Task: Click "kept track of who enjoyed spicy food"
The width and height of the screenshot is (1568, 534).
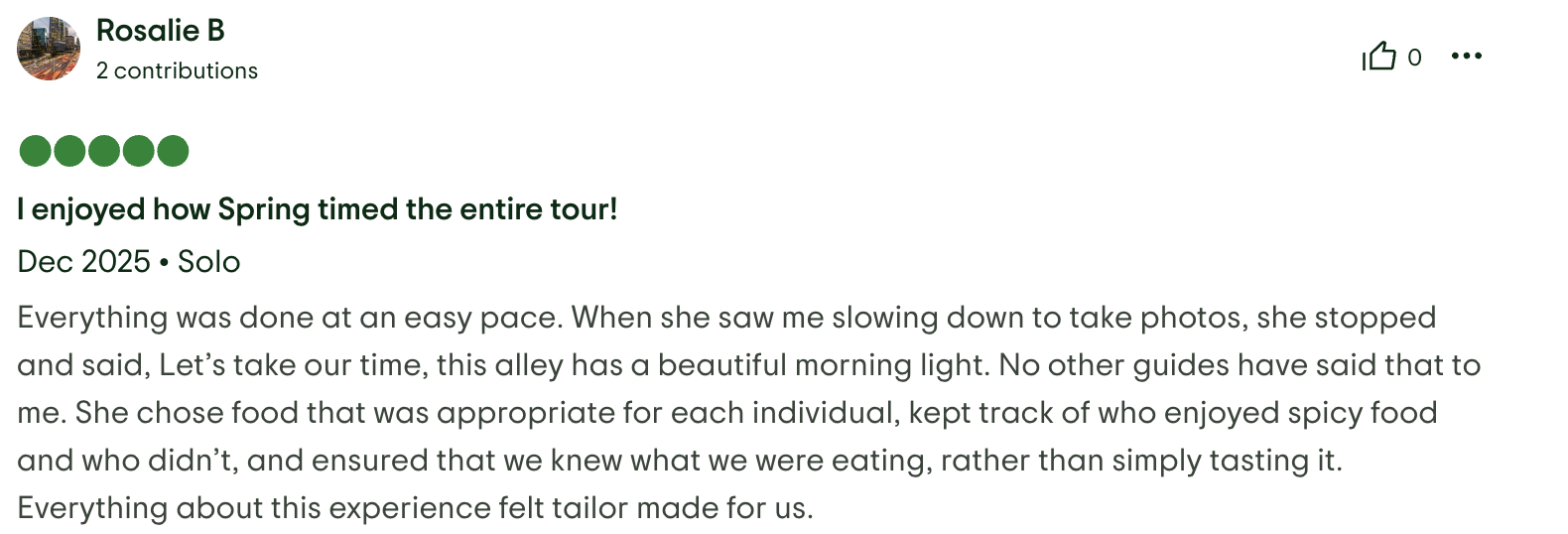Action: 1171,413
